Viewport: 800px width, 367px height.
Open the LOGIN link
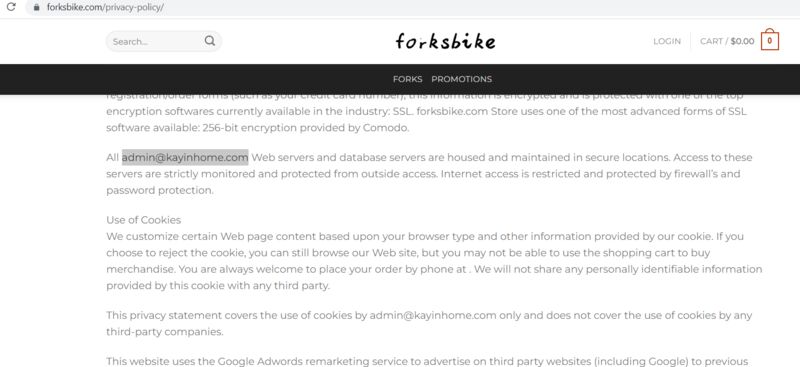pyautogui.click(x=667, y=41)
